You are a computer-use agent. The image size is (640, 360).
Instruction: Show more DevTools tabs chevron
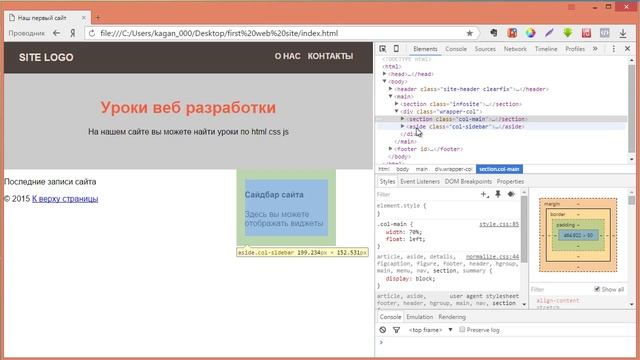595,49
